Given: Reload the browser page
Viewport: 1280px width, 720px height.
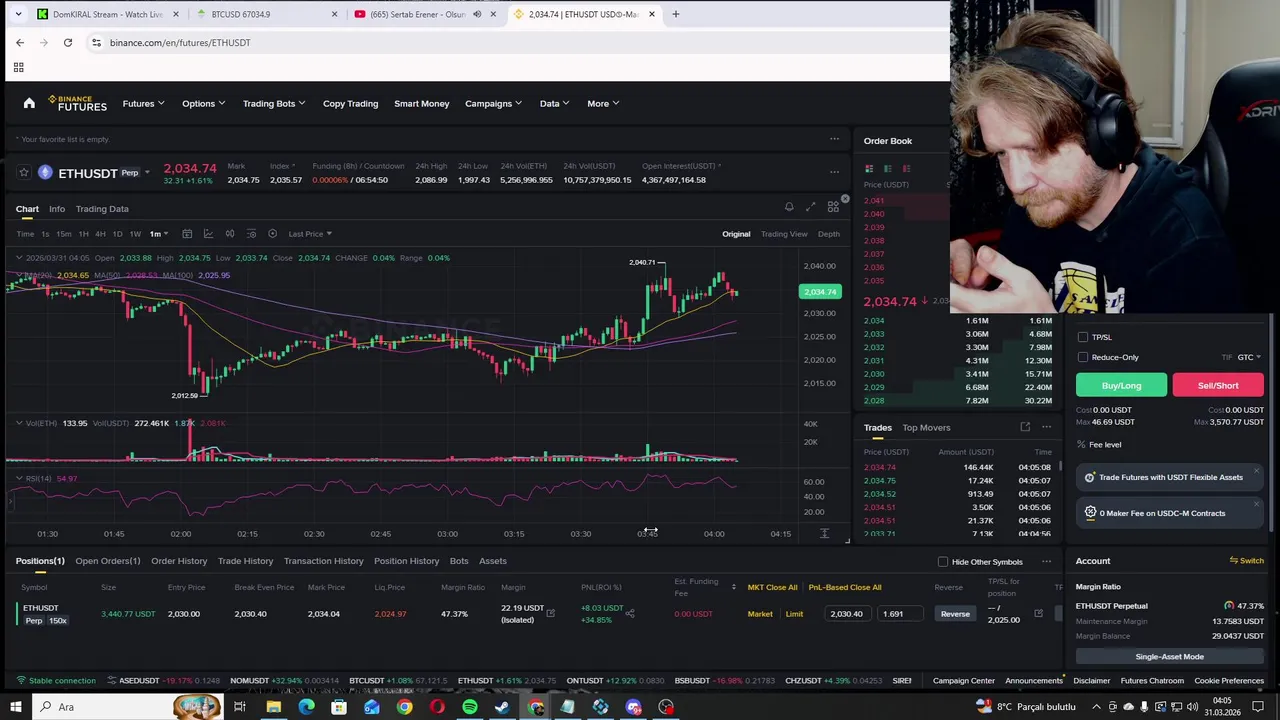Looking at the screenshot, I should (x=68, y=43).
